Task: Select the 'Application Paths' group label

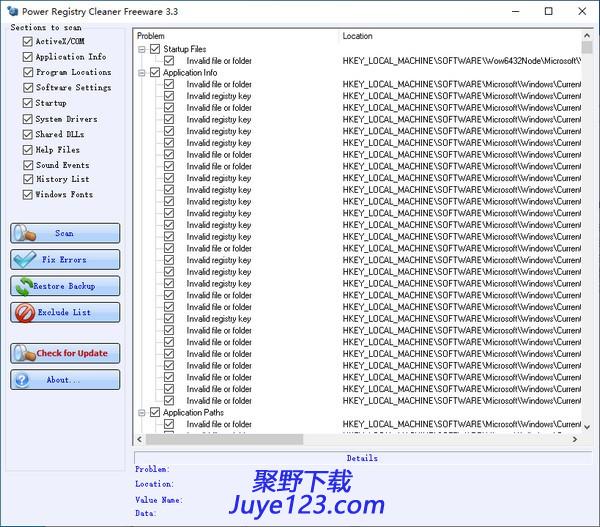Action: (x=193, y=412)
